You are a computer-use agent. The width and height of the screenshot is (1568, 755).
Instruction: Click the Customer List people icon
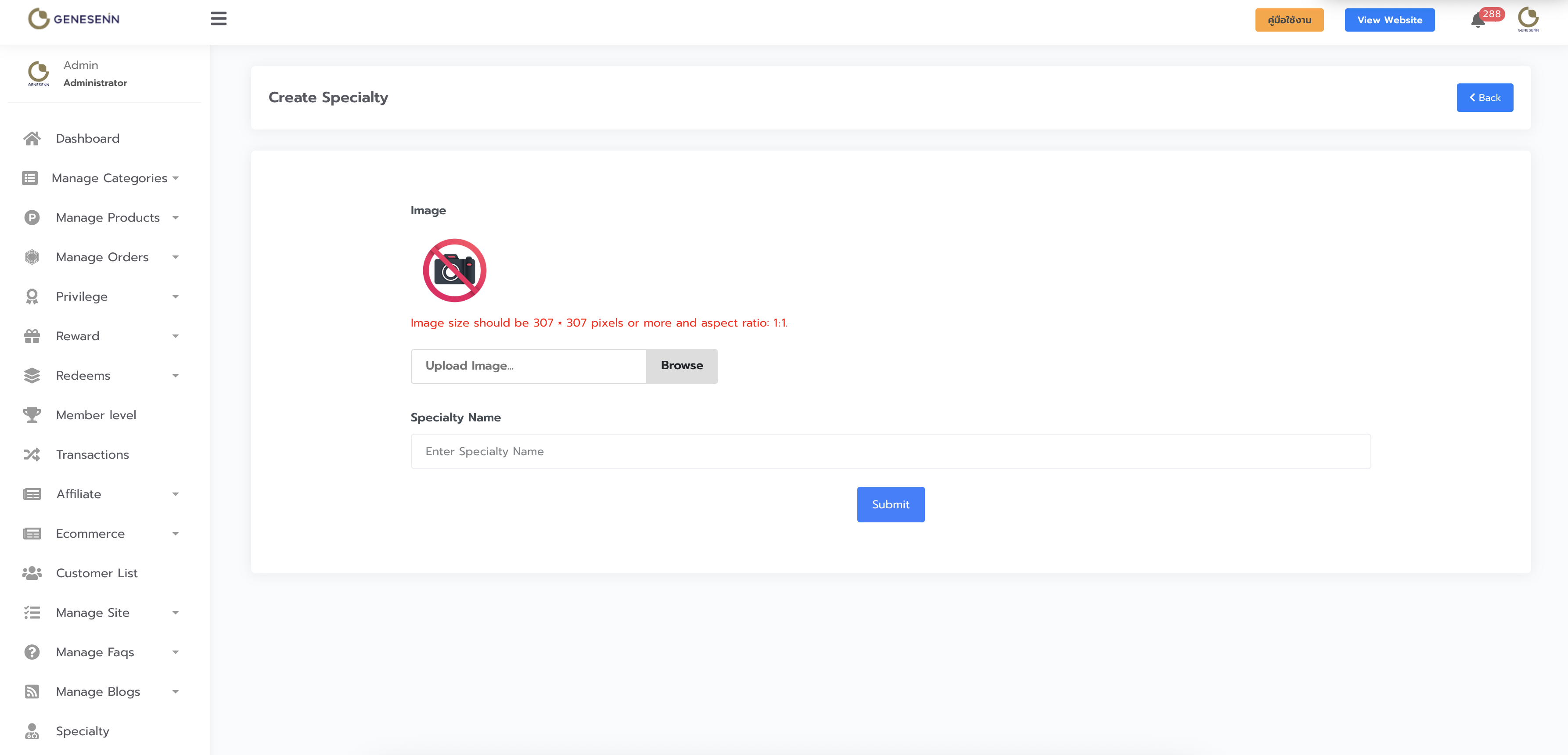coord(32,573)
